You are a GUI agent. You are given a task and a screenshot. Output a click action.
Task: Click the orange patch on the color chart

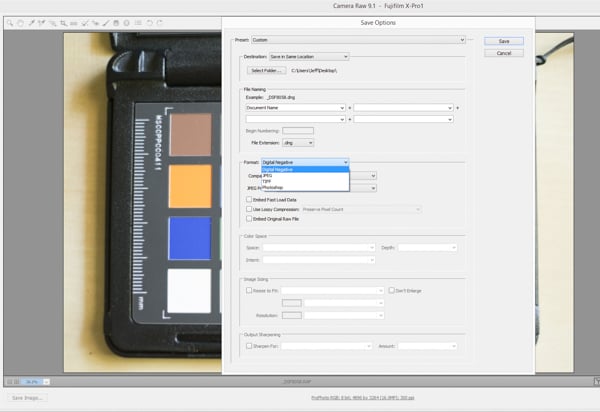(x=190, y=186)
